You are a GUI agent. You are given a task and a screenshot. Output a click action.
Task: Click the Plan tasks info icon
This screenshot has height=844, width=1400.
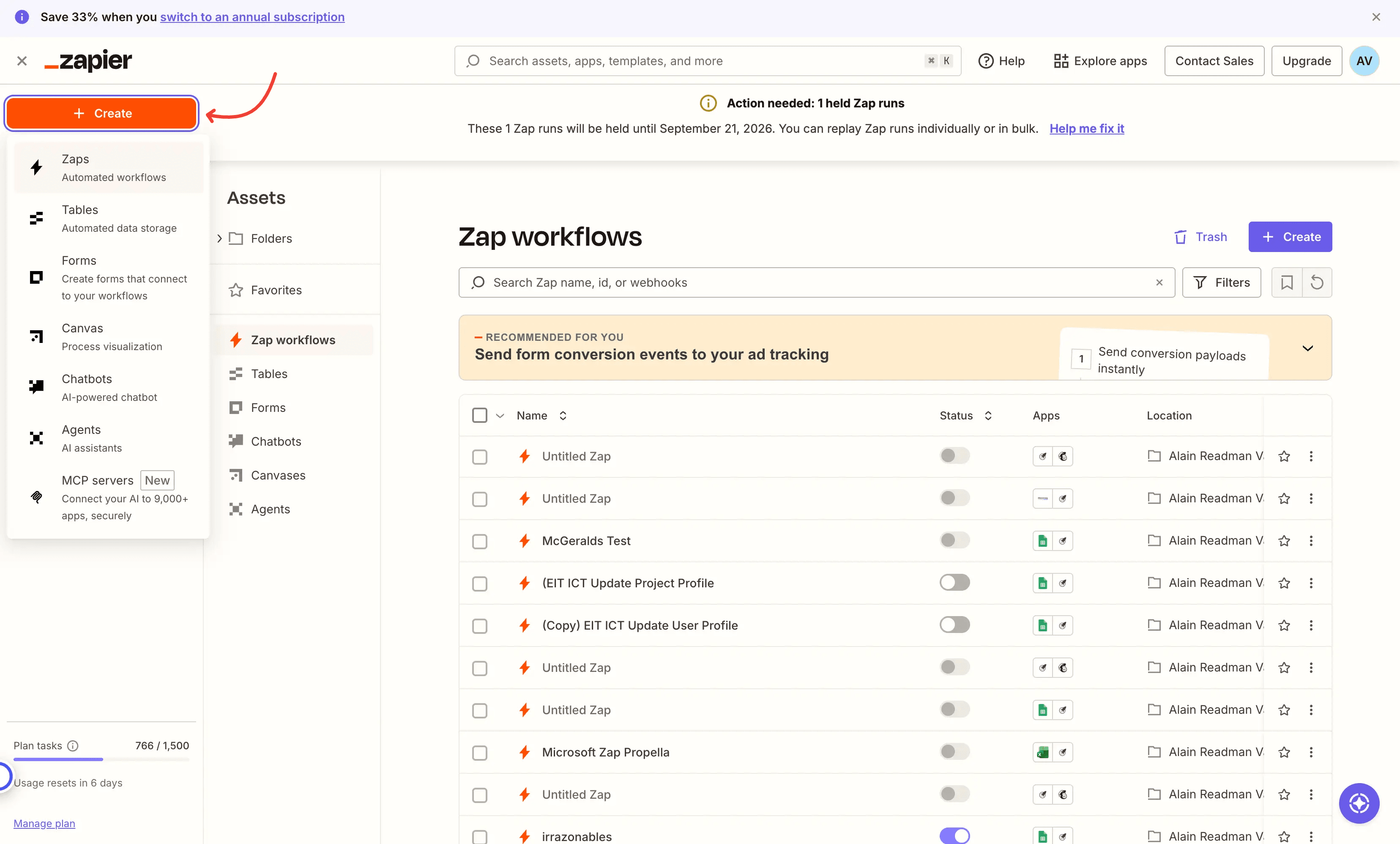[x=73, y=745]
